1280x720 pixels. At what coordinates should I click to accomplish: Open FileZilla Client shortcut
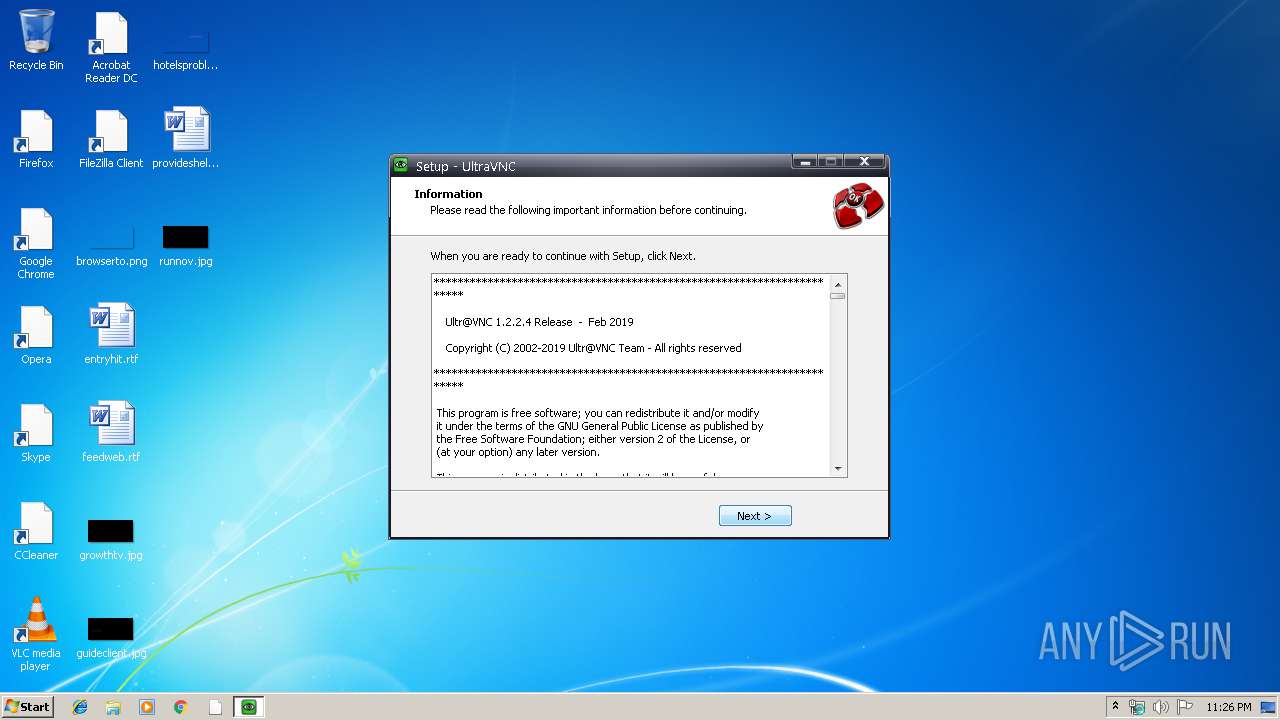pos(111,139)
